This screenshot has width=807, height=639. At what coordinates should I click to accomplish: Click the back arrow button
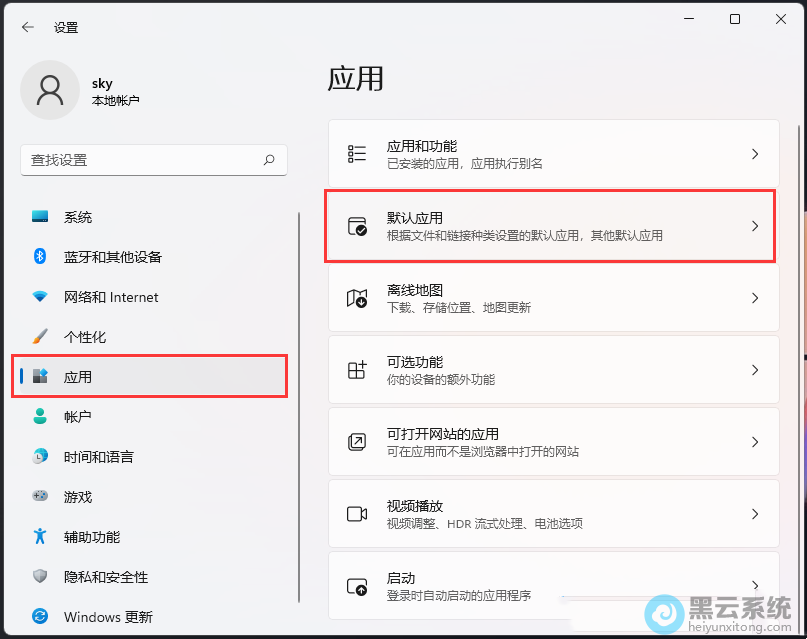click(27, 27)
